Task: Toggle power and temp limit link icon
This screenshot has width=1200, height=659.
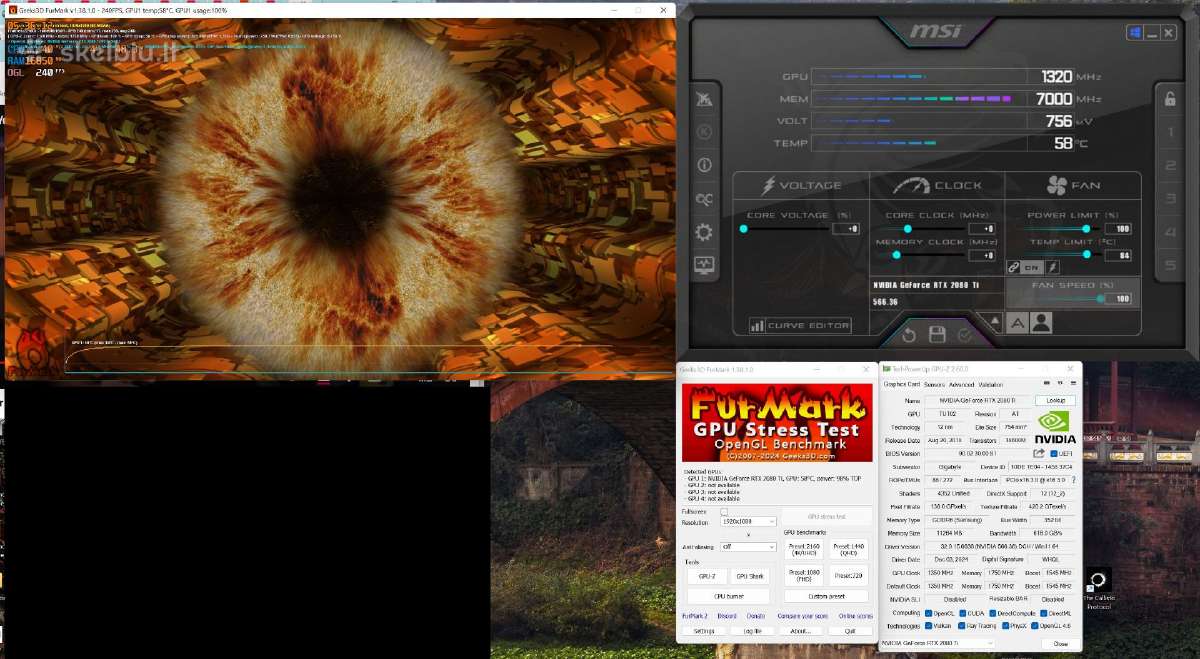Action: tap(1013, 267)
